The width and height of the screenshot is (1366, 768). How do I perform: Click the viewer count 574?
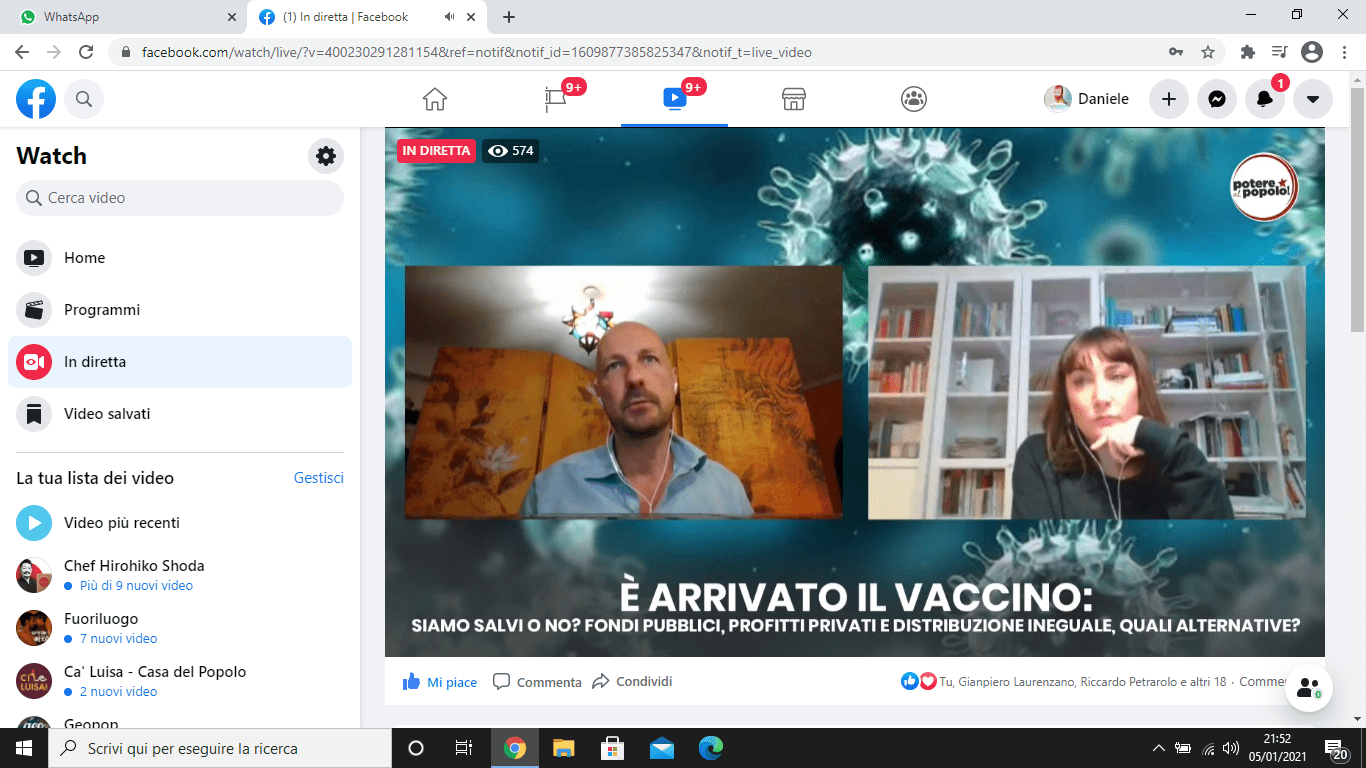[511, 151]
